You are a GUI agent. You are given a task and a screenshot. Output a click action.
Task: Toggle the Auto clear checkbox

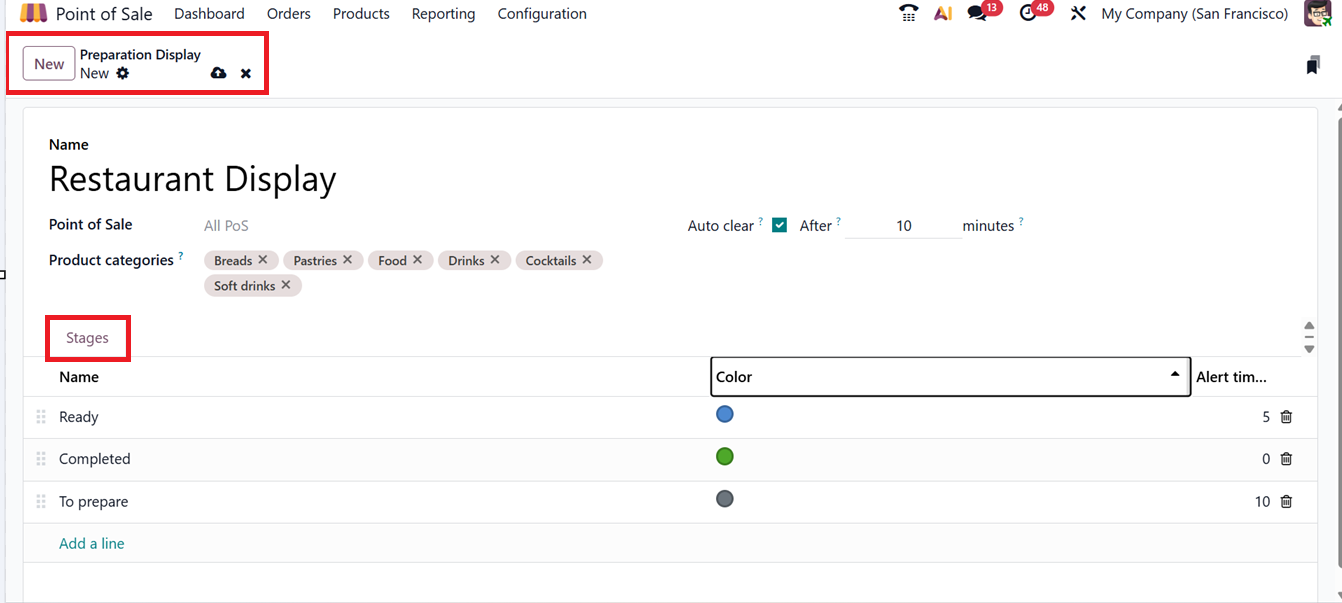780,225
